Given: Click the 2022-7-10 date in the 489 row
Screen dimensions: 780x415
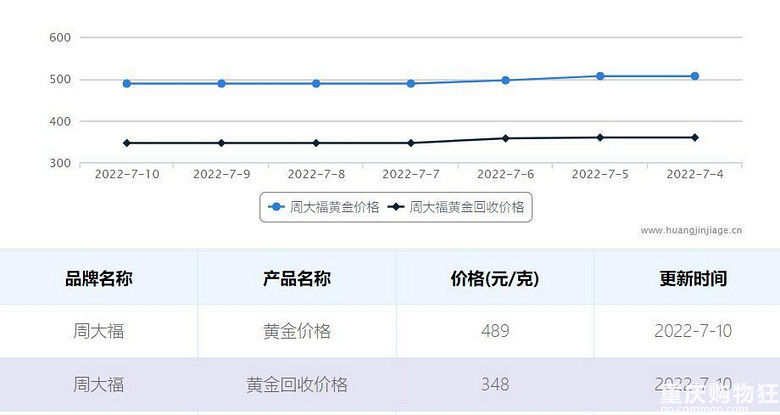Looking at the screenshot, I should (693, 331).
